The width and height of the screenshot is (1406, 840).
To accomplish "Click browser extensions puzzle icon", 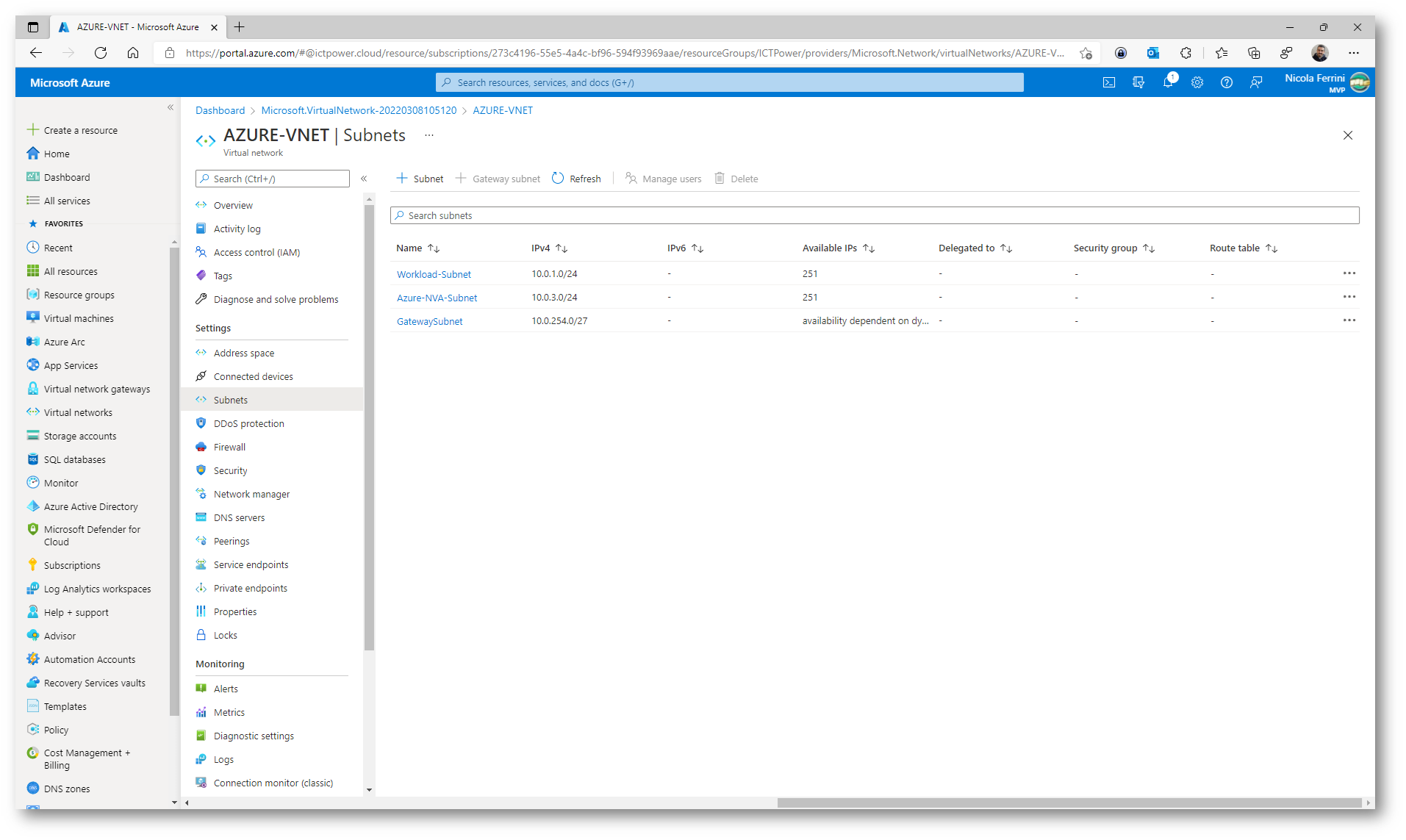I will (x=1186, y=53).
